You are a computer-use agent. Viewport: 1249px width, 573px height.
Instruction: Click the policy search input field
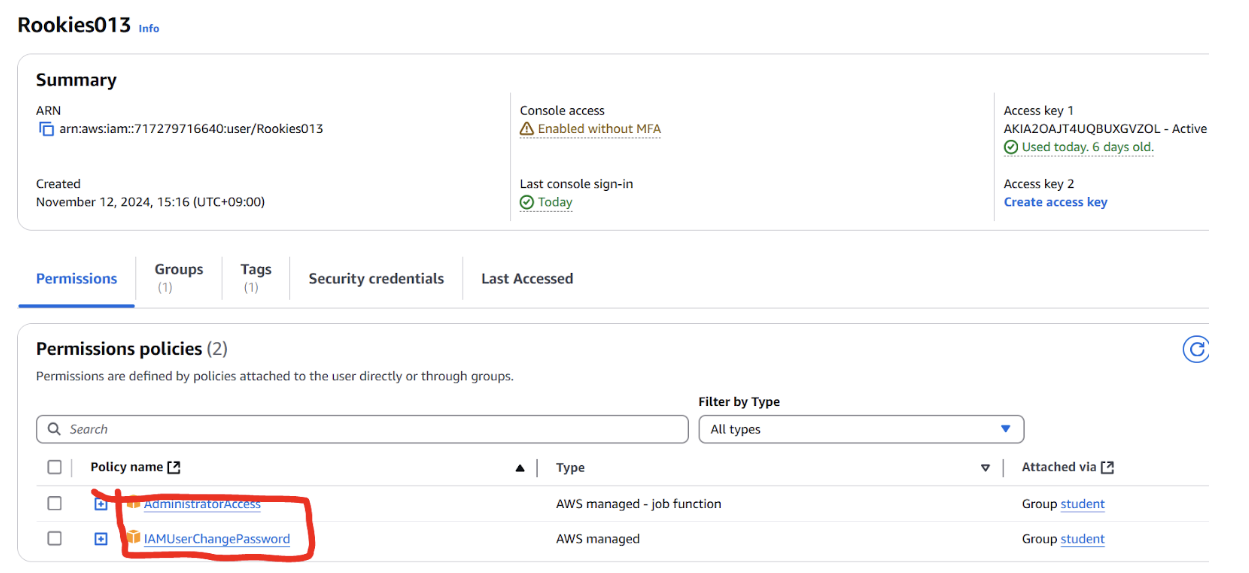coord(362,429)
